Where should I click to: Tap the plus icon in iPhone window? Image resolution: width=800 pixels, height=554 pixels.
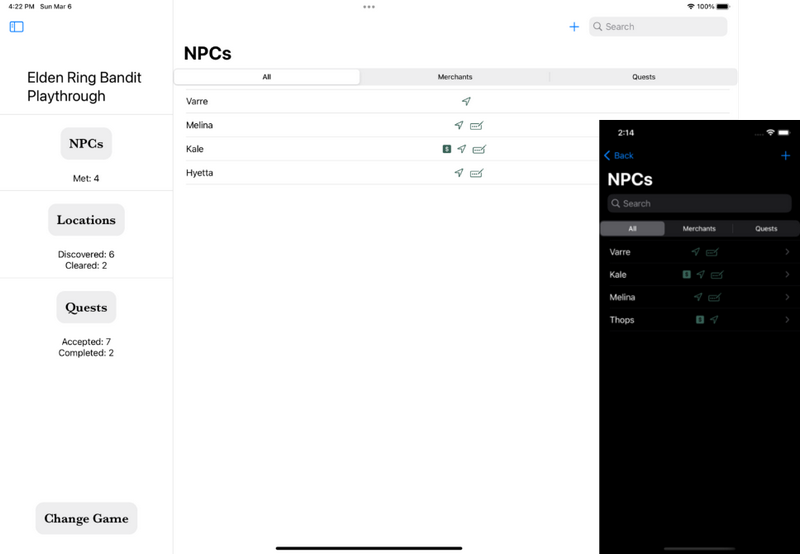coord(786,156)
